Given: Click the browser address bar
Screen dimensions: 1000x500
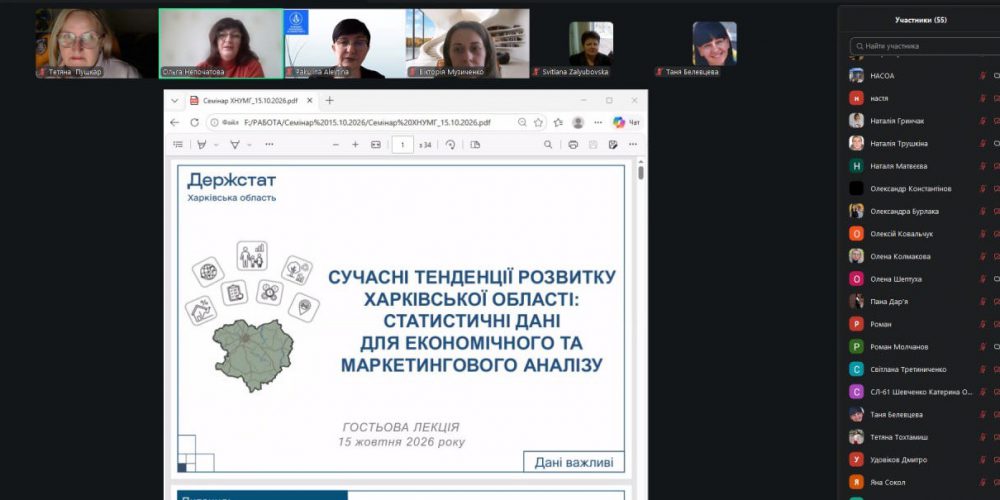Looking at the screenshot, I should pos(376,122).
